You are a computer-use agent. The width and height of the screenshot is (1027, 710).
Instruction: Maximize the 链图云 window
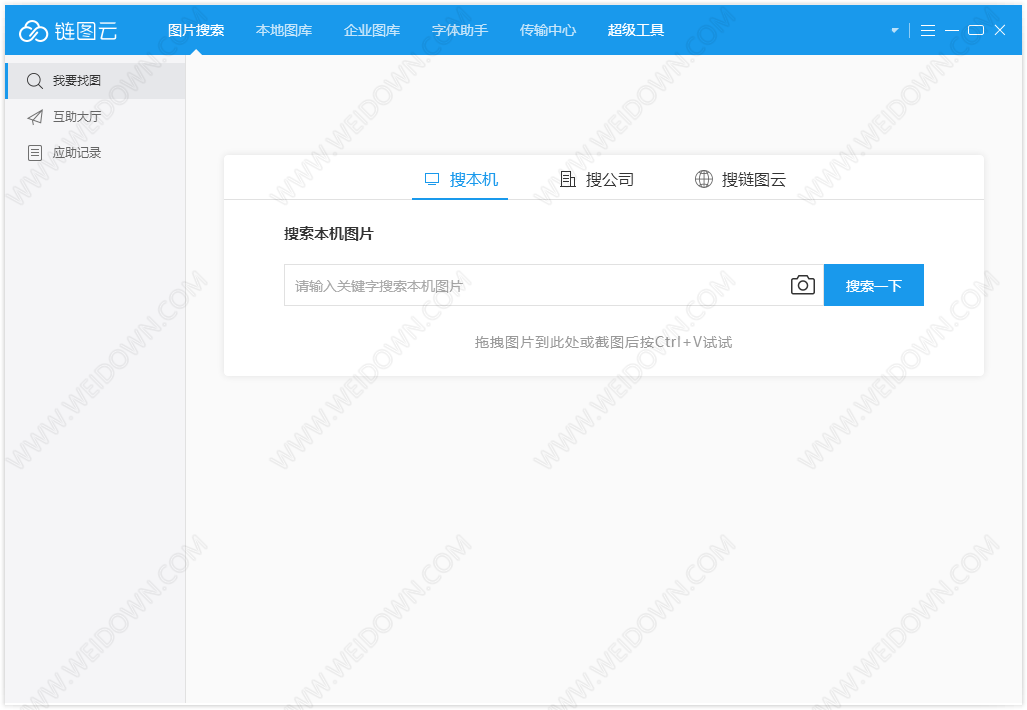point(976,30)
